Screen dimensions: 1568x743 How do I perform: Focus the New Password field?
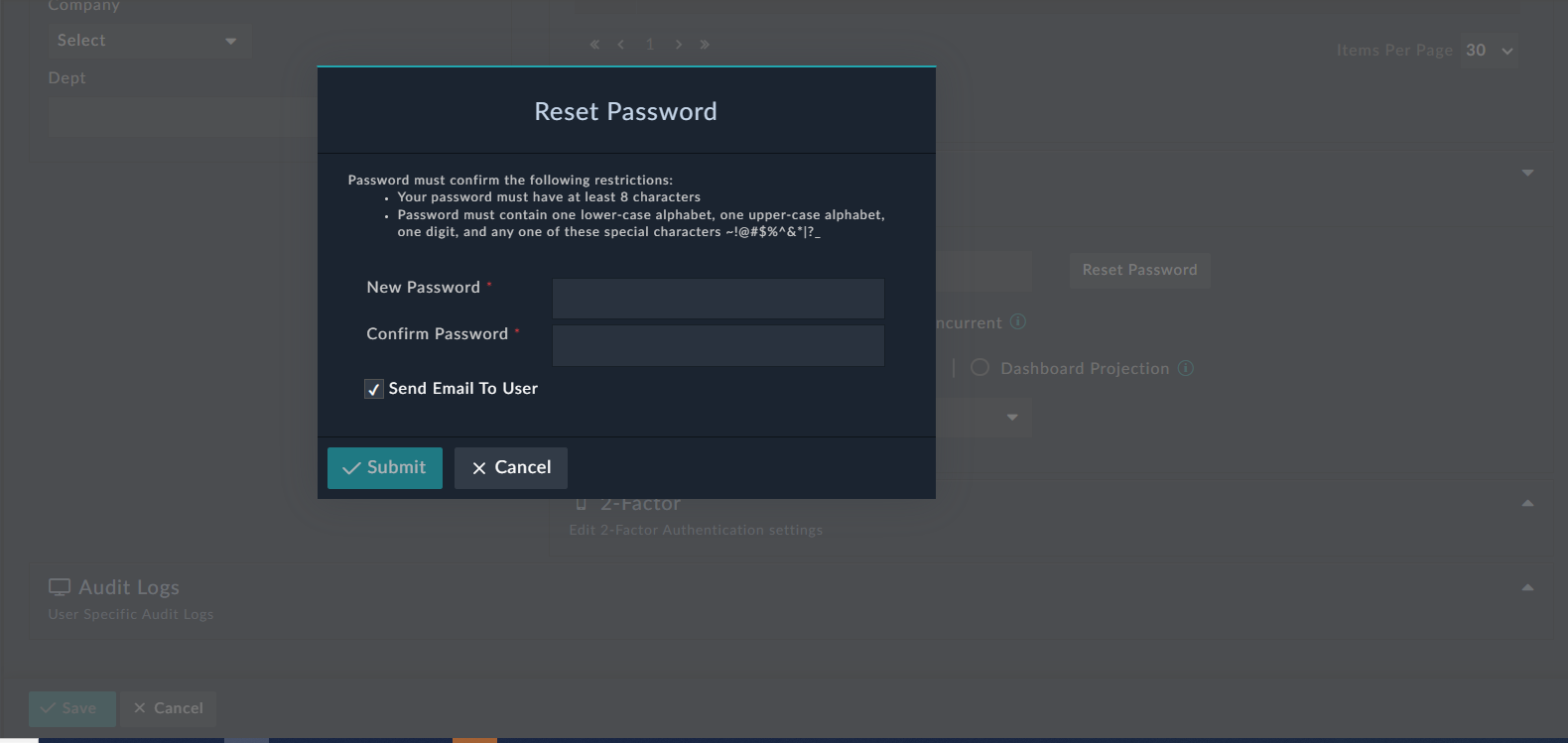[718, 299]
